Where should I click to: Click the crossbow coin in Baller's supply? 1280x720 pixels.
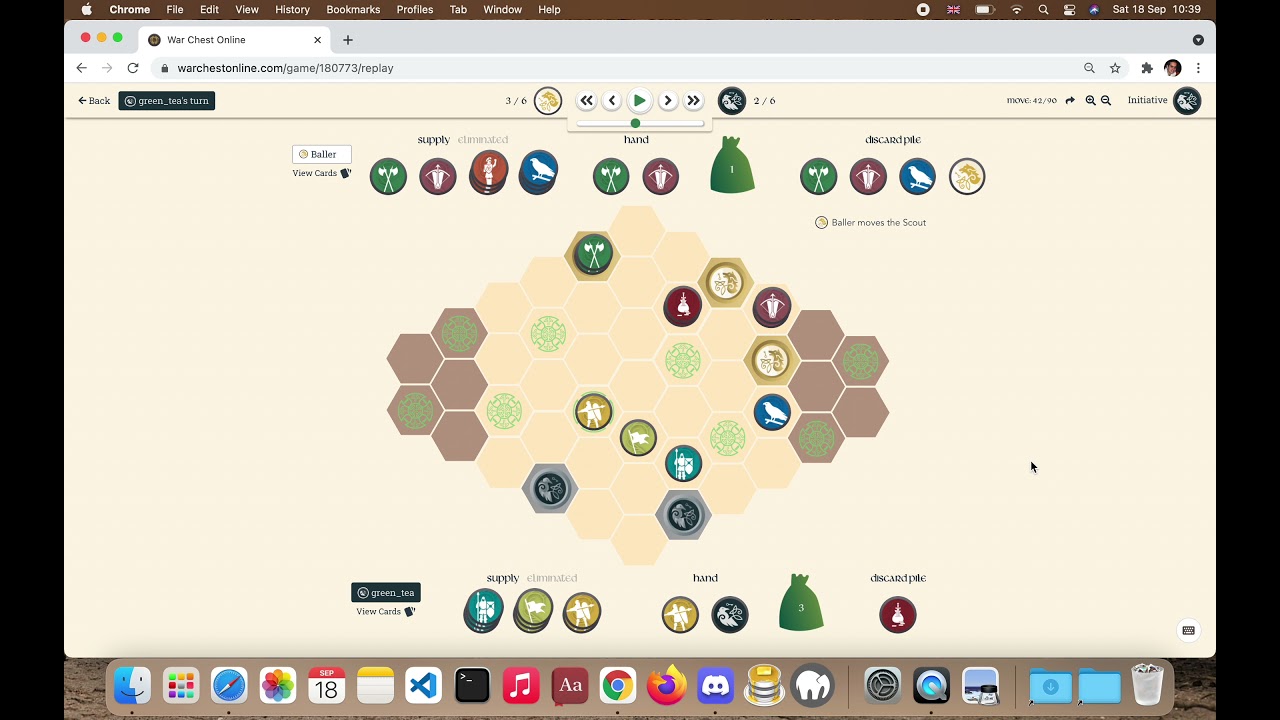pos(438,177)
